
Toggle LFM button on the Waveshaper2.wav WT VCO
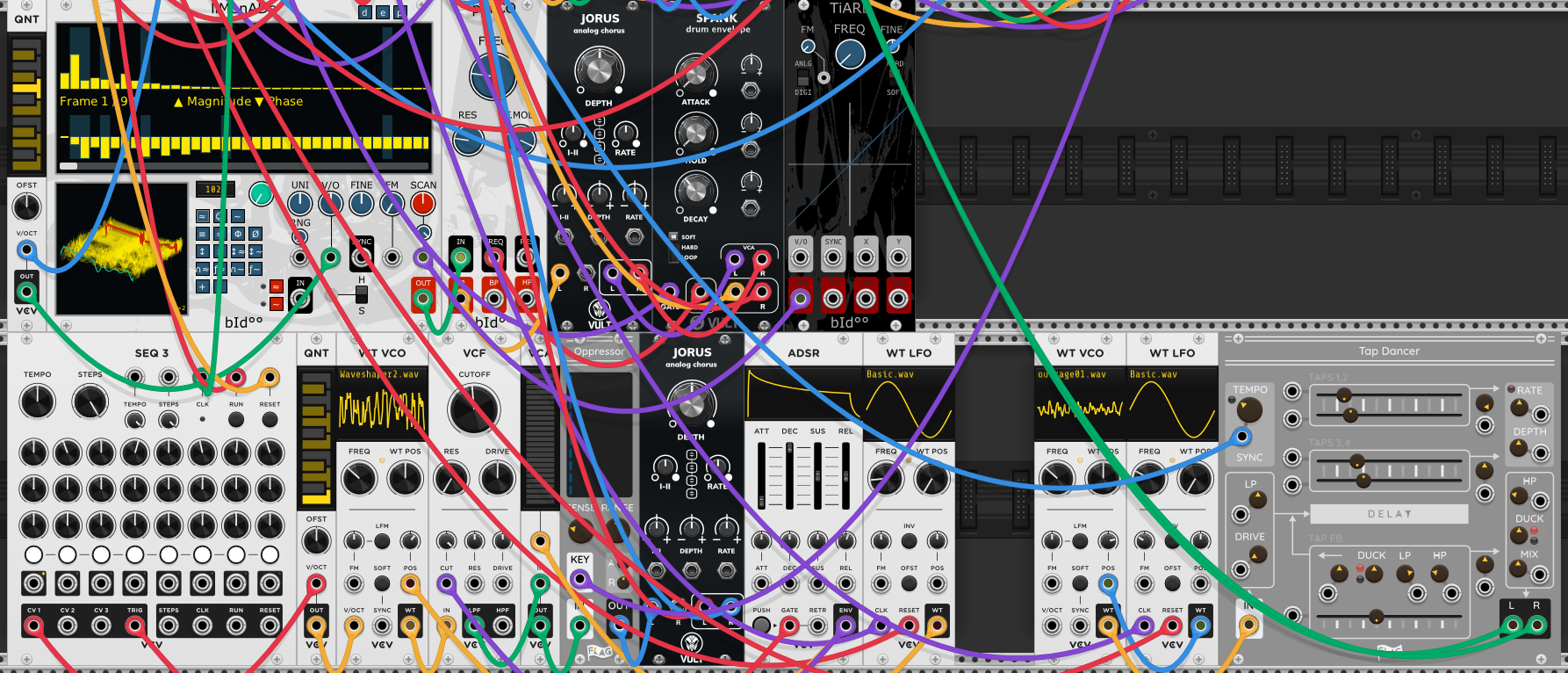pyautogui.click(x=382, y=540)
